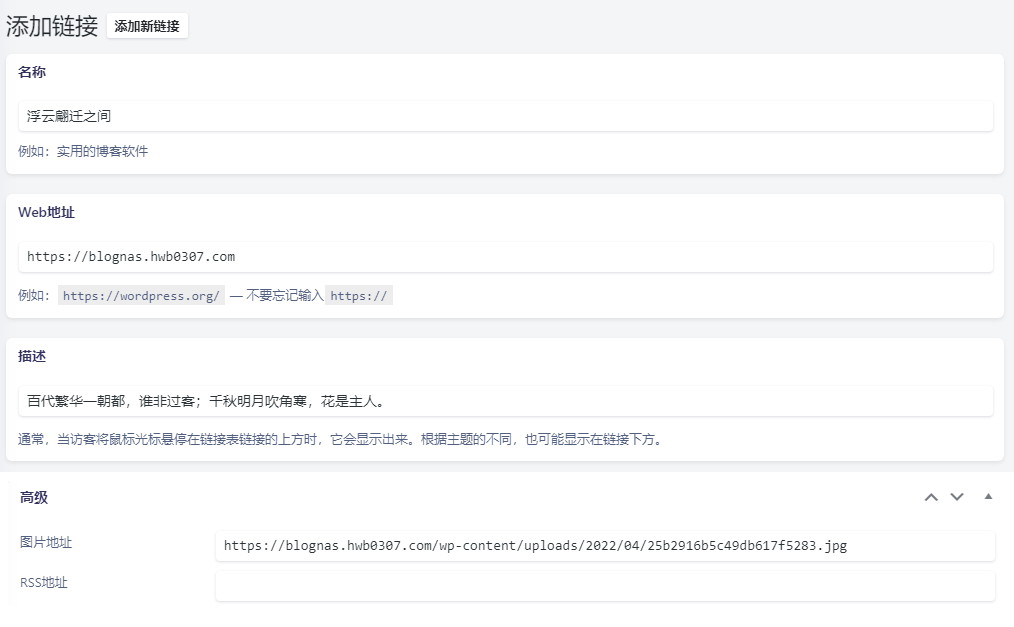The image size is (1014, 627).
Task: Click the name field containing 浮云翩迁之间
Action: pyautogui.click(x=500, y=116)
